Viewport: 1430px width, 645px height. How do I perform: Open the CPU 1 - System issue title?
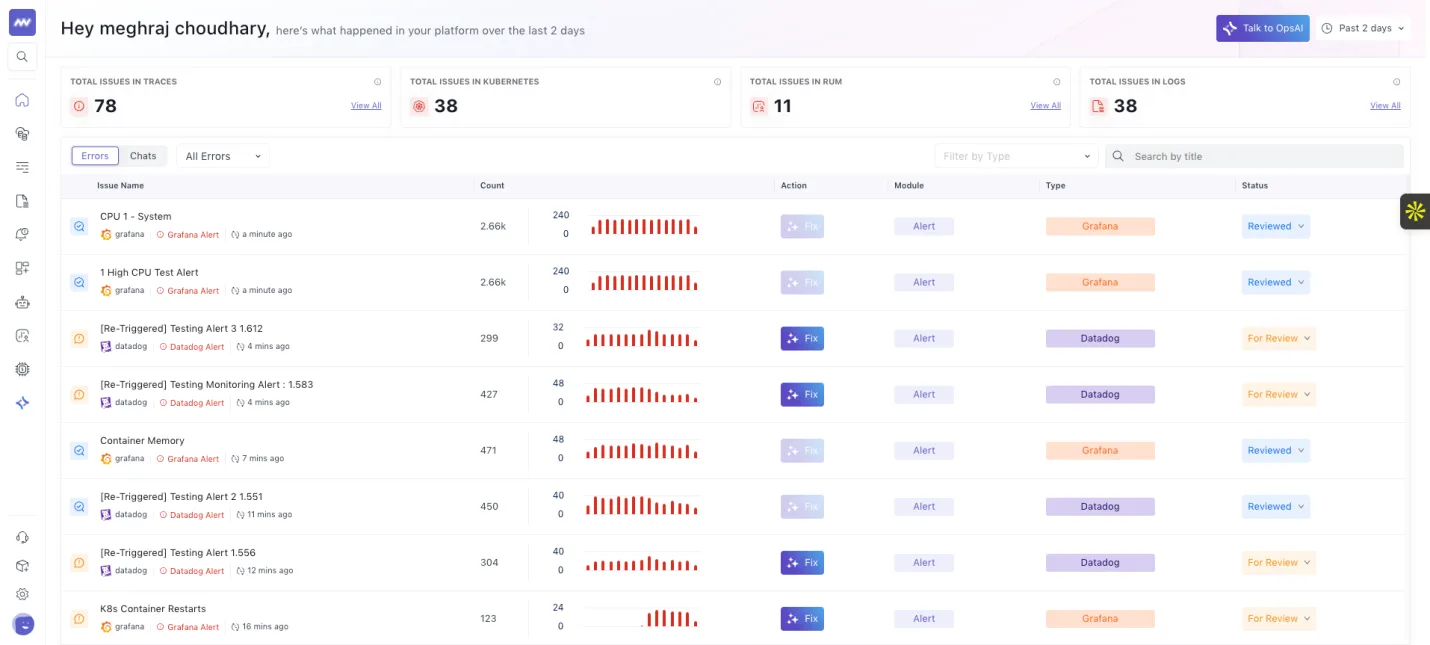tap(136, 217)
